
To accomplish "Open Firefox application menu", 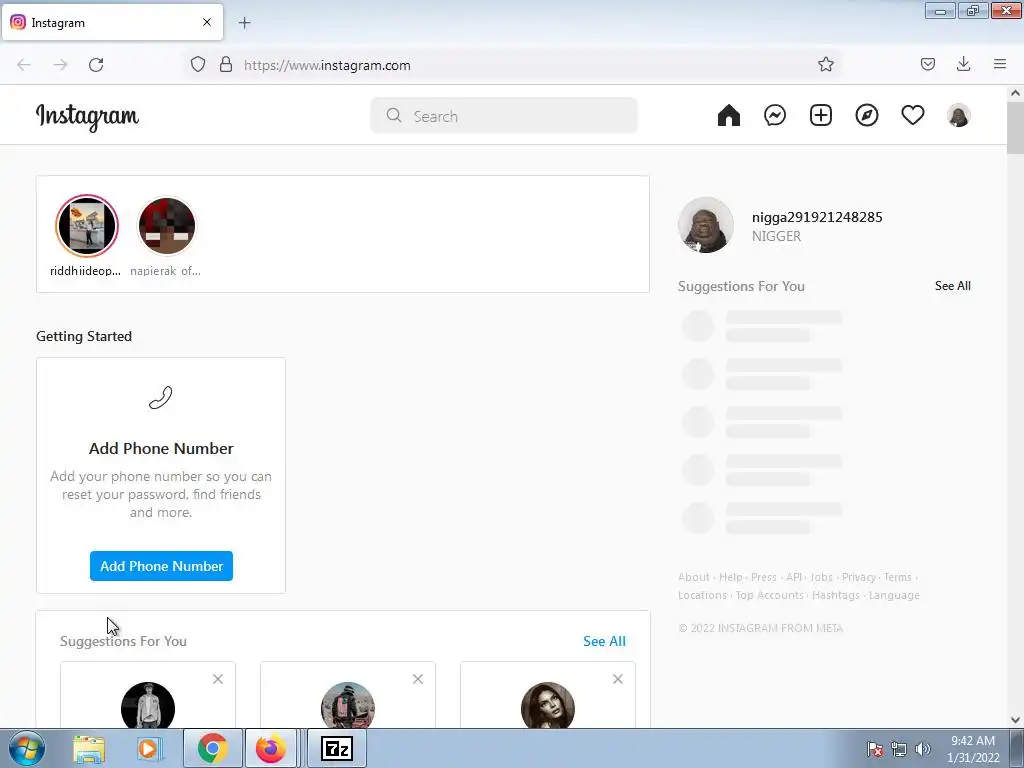I will coord(1000,64).
